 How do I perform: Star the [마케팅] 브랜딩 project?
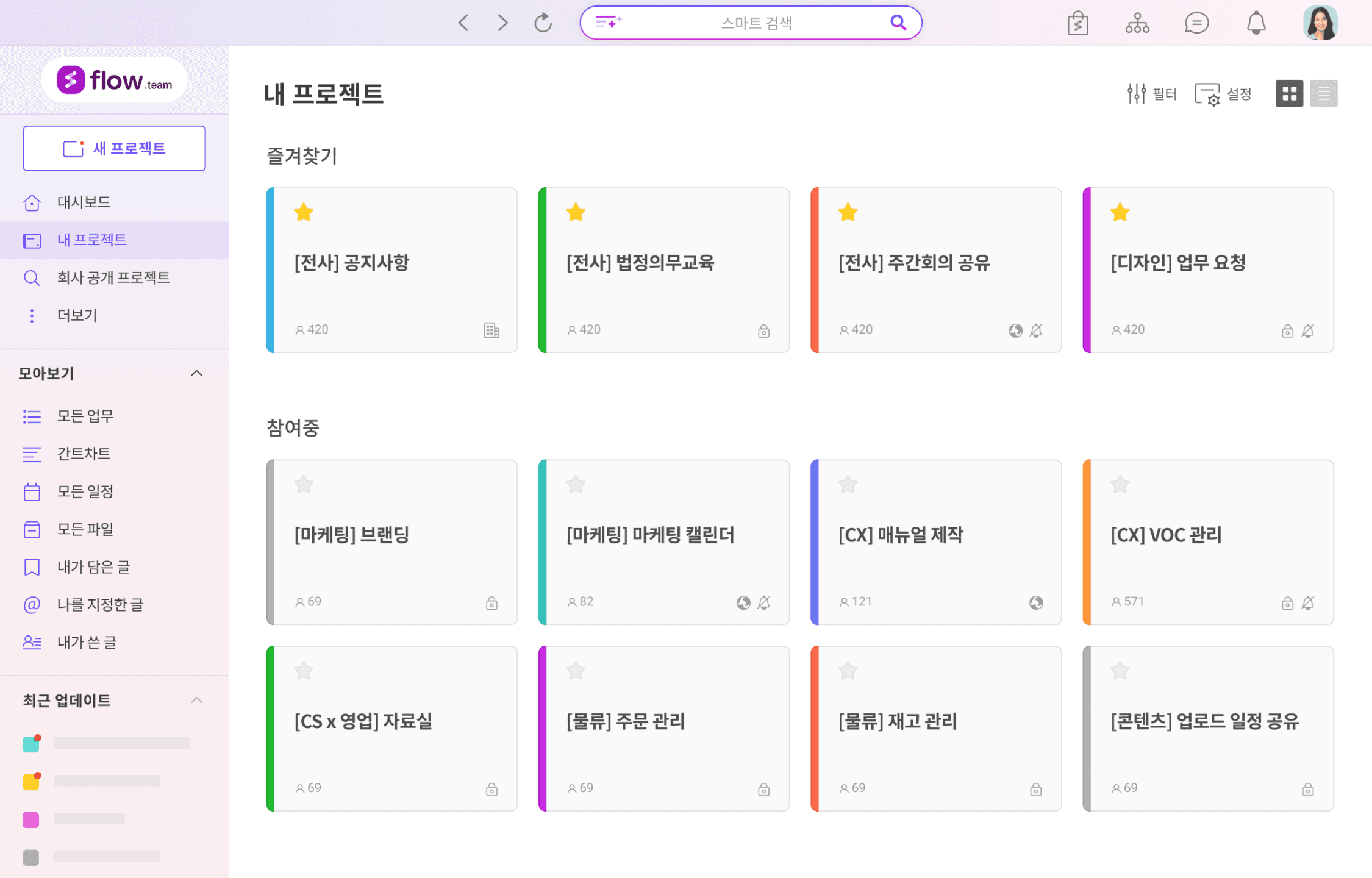coord(304,485)
